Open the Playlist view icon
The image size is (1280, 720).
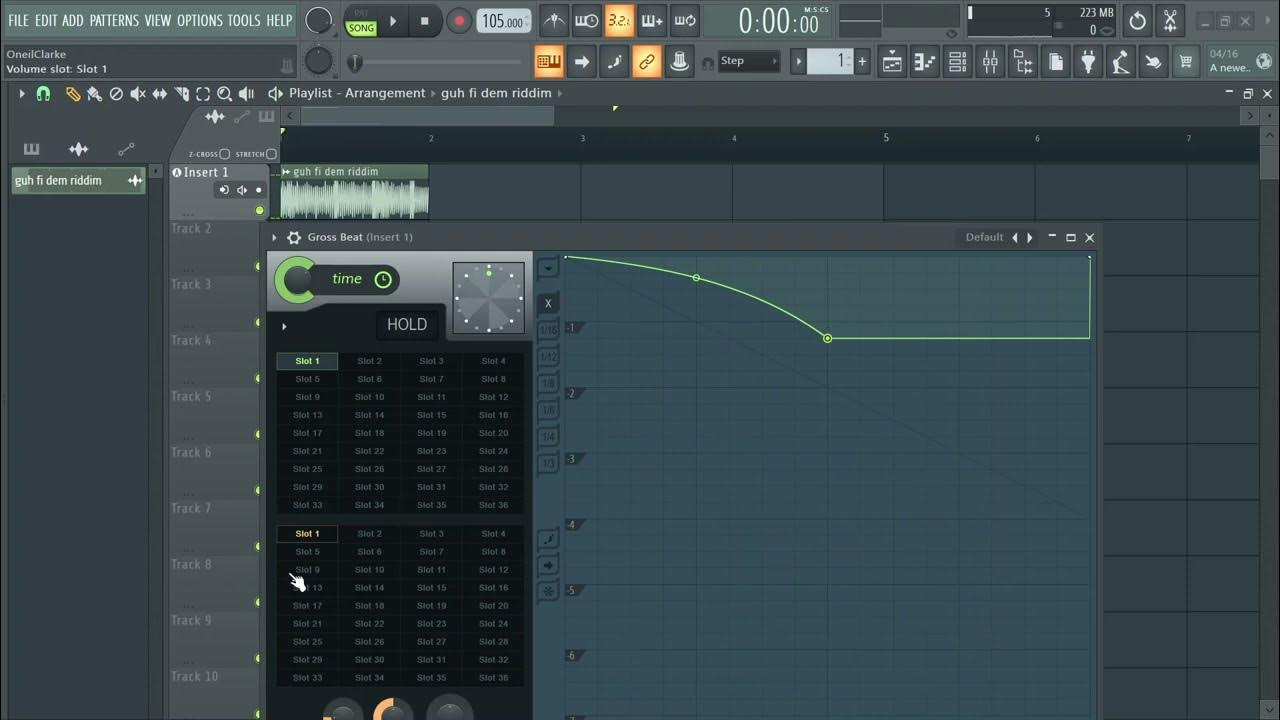click(x=892, y=62)
